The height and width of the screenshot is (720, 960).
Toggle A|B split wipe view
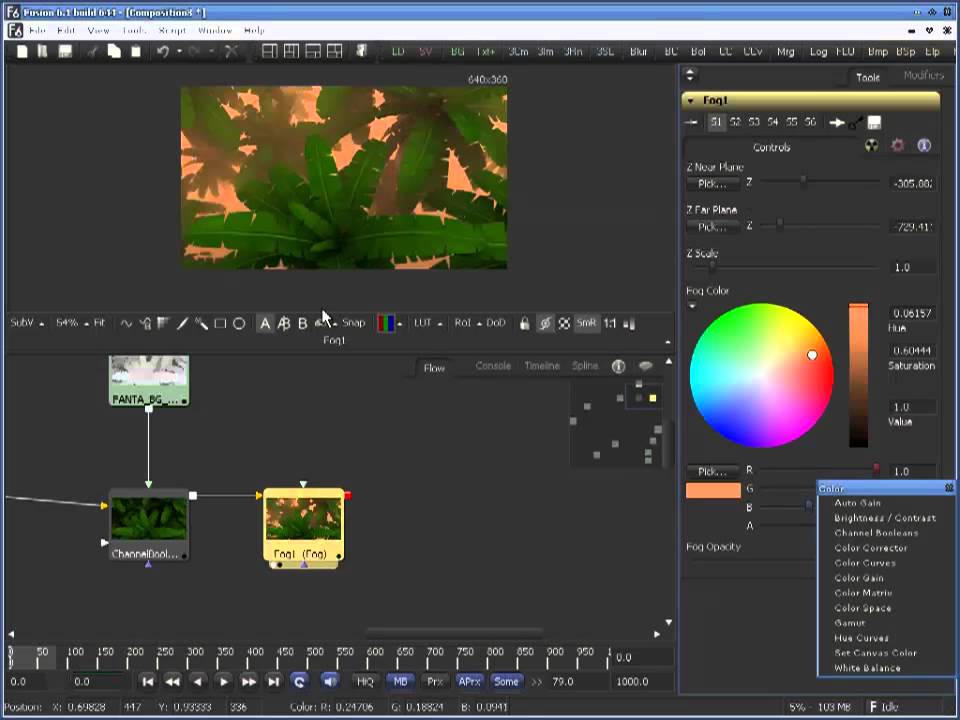tap(283, 323)
